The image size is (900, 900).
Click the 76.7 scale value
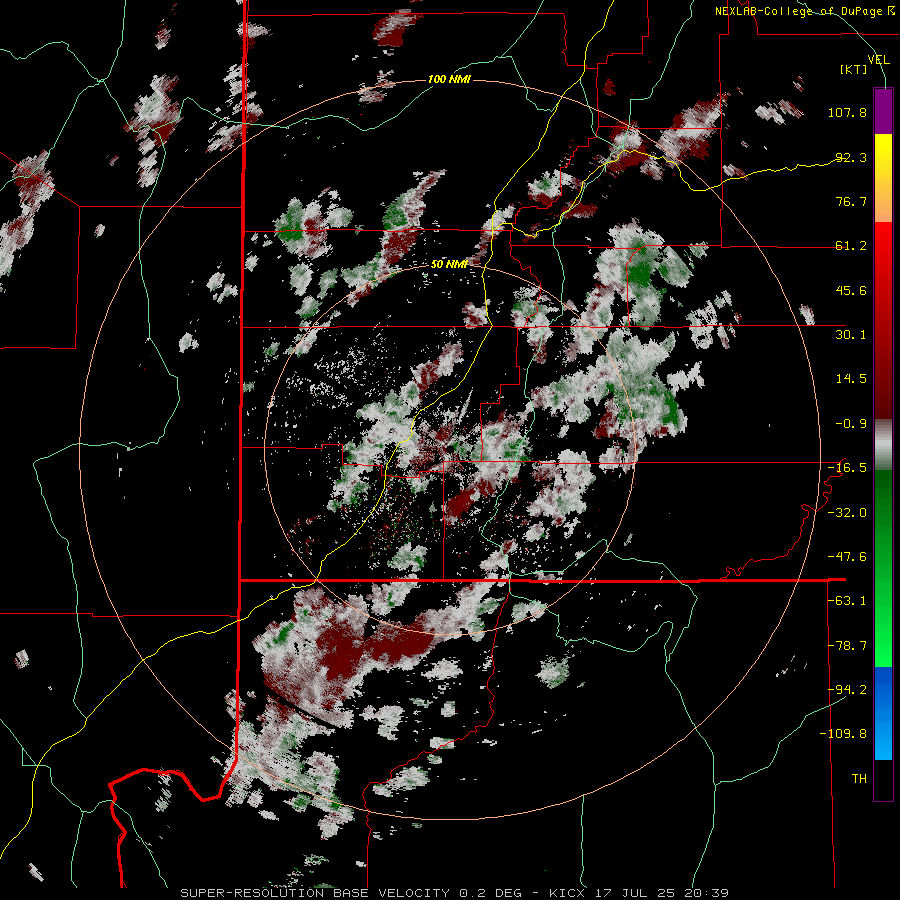pyautogui.click(x=851, y=201)
